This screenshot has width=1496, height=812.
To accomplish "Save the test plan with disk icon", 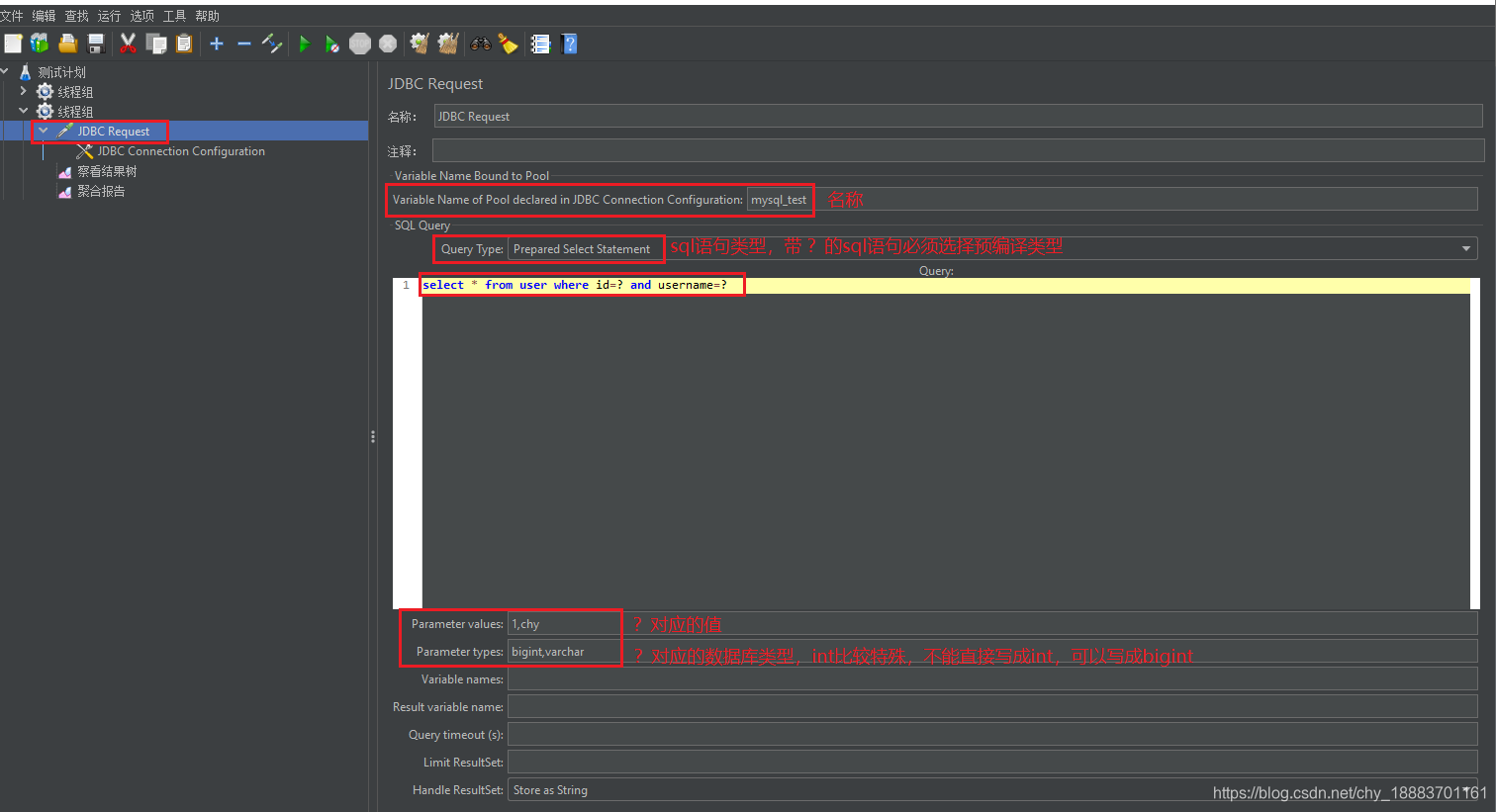I will coord(96,44).
